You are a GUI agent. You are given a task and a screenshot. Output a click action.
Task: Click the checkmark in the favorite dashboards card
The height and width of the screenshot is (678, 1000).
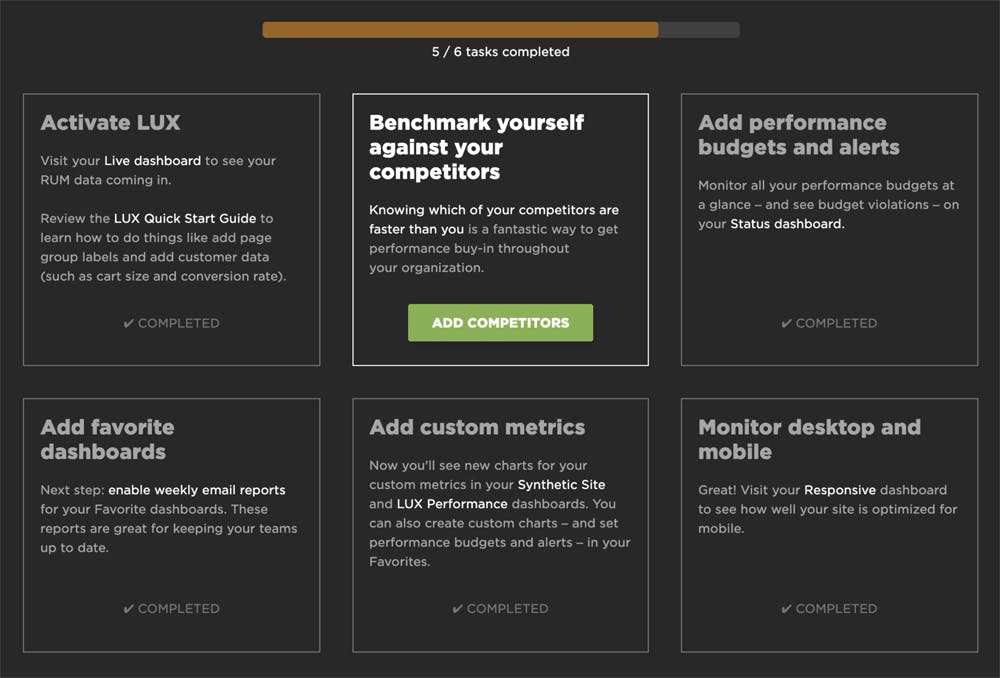pyautogui.click(x=129, y=608)
